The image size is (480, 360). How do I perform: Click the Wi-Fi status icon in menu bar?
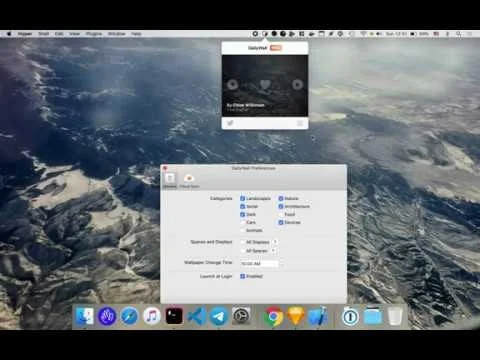363,34
